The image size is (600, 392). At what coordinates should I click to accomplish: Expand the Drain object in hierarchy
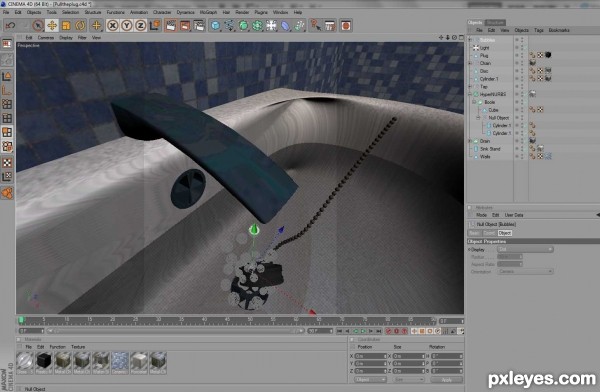pos(471,141)
